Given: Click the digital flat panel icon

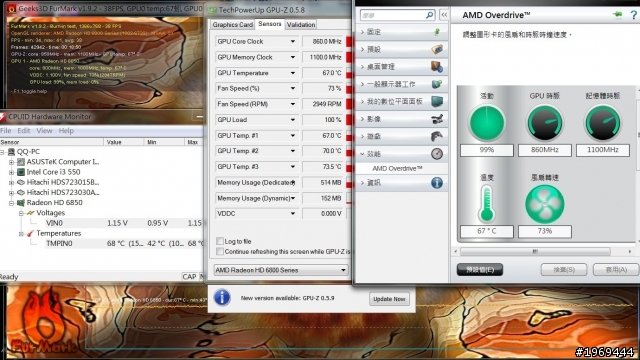Looking at the screenshot, I should click(437, 101).
